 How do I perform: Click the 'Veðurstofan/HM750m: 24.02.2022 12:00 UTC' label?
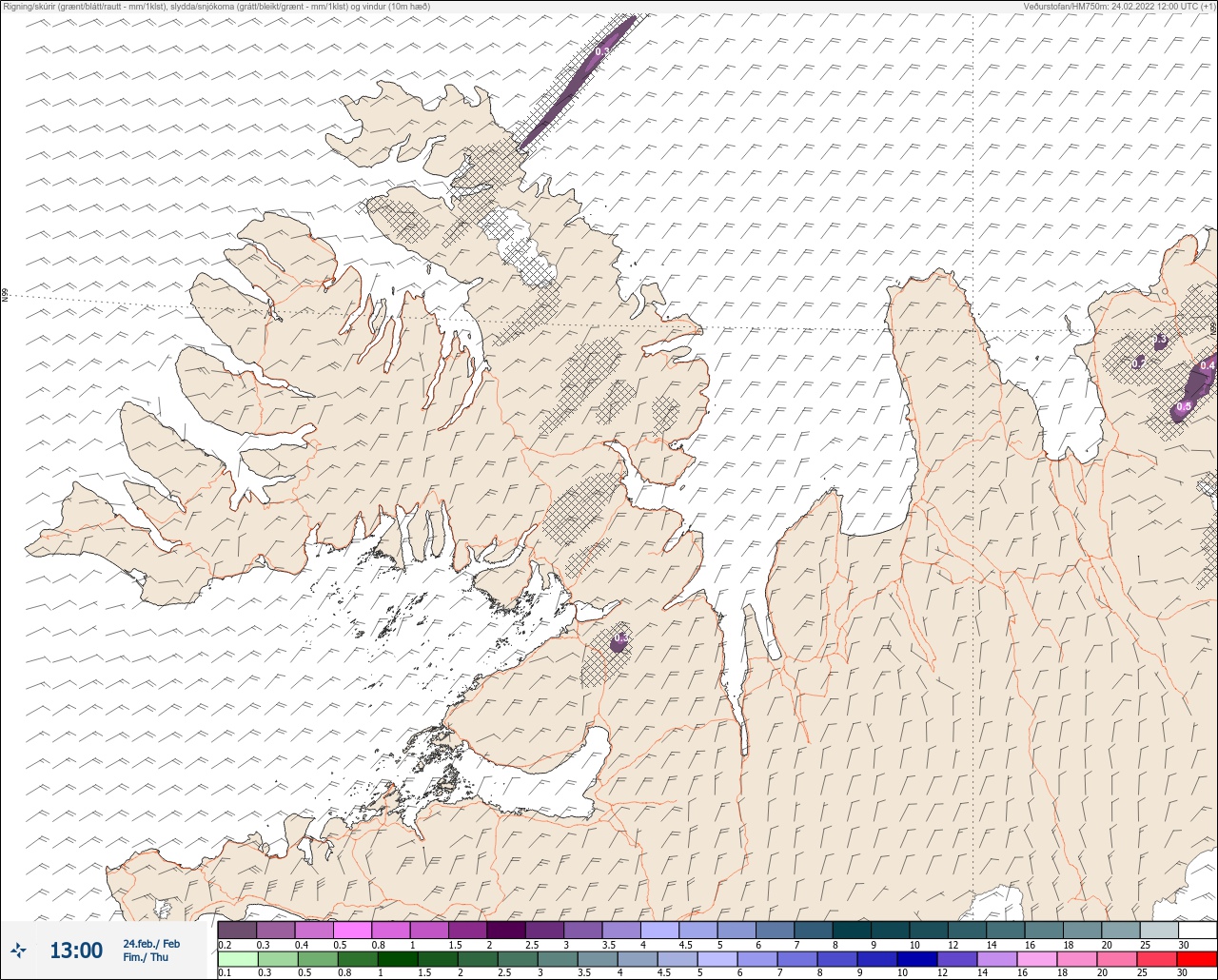(1118, 7)
